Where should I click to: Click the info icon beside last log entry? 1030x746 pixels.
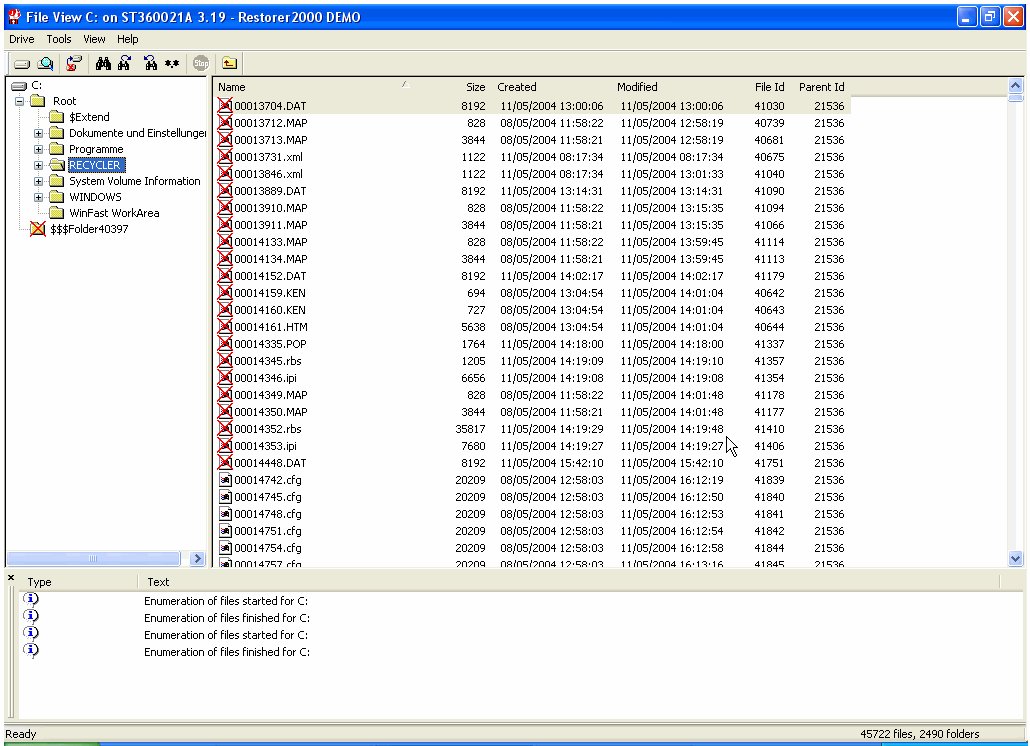coord(31,650)
